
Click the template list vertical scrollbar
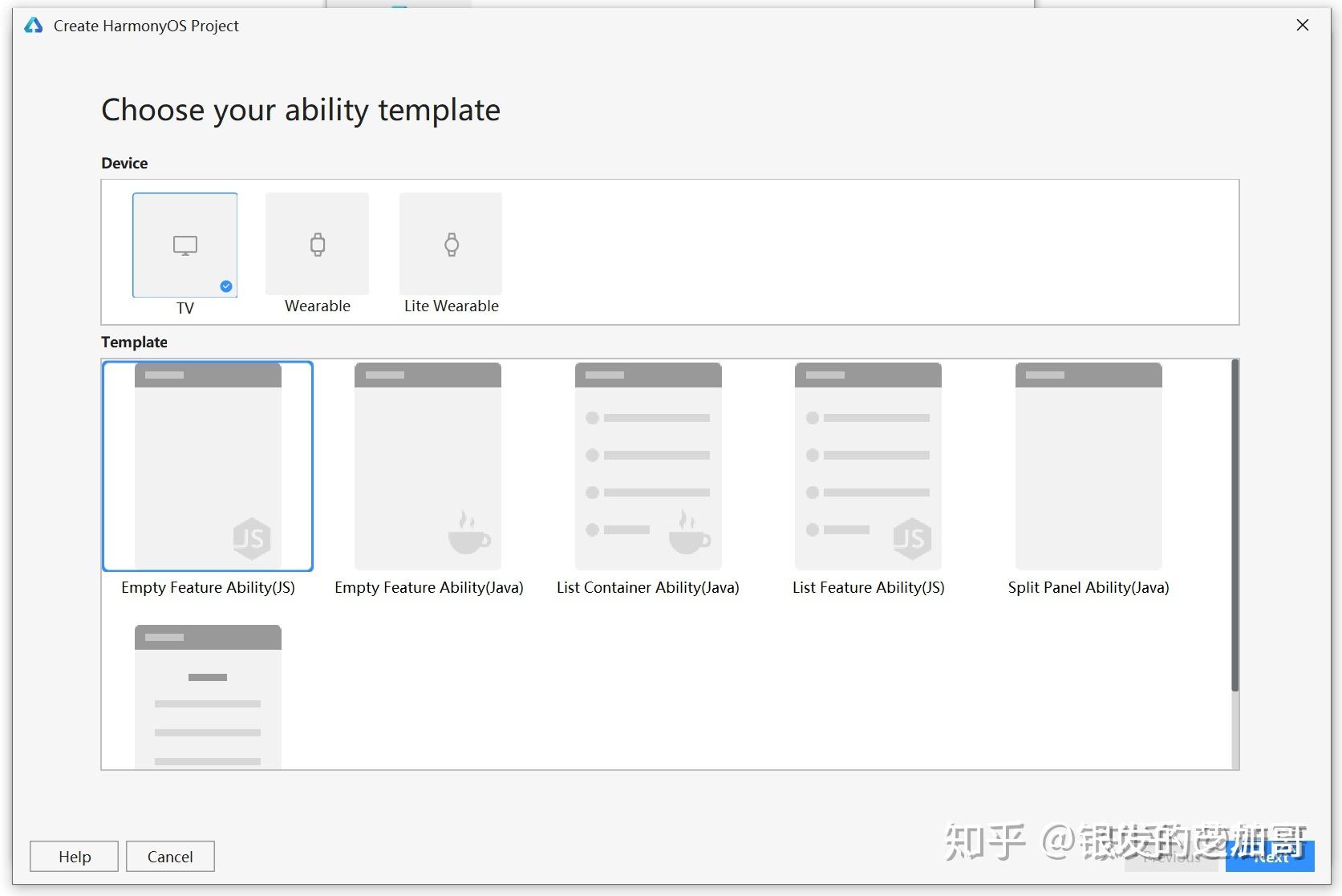point(1235,525)
